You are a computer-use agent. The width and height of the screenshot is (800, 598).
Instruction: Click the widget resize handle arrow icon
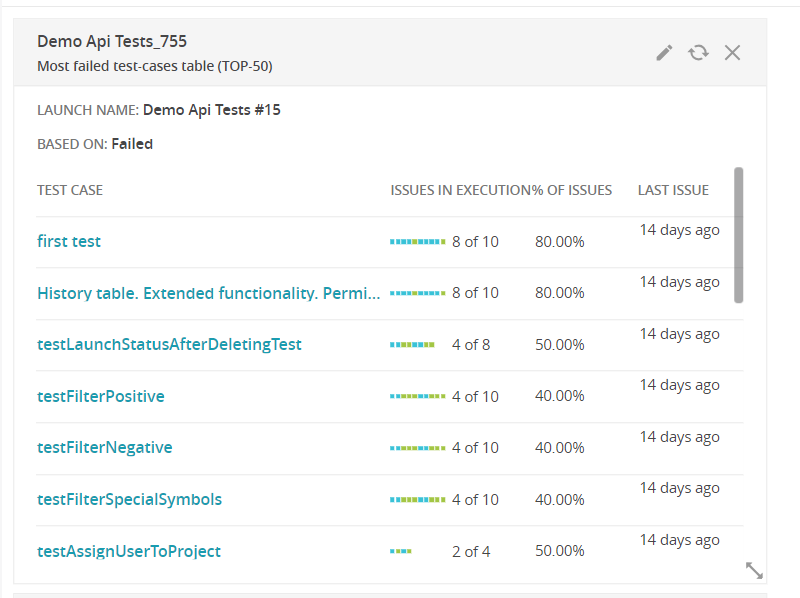754,570
